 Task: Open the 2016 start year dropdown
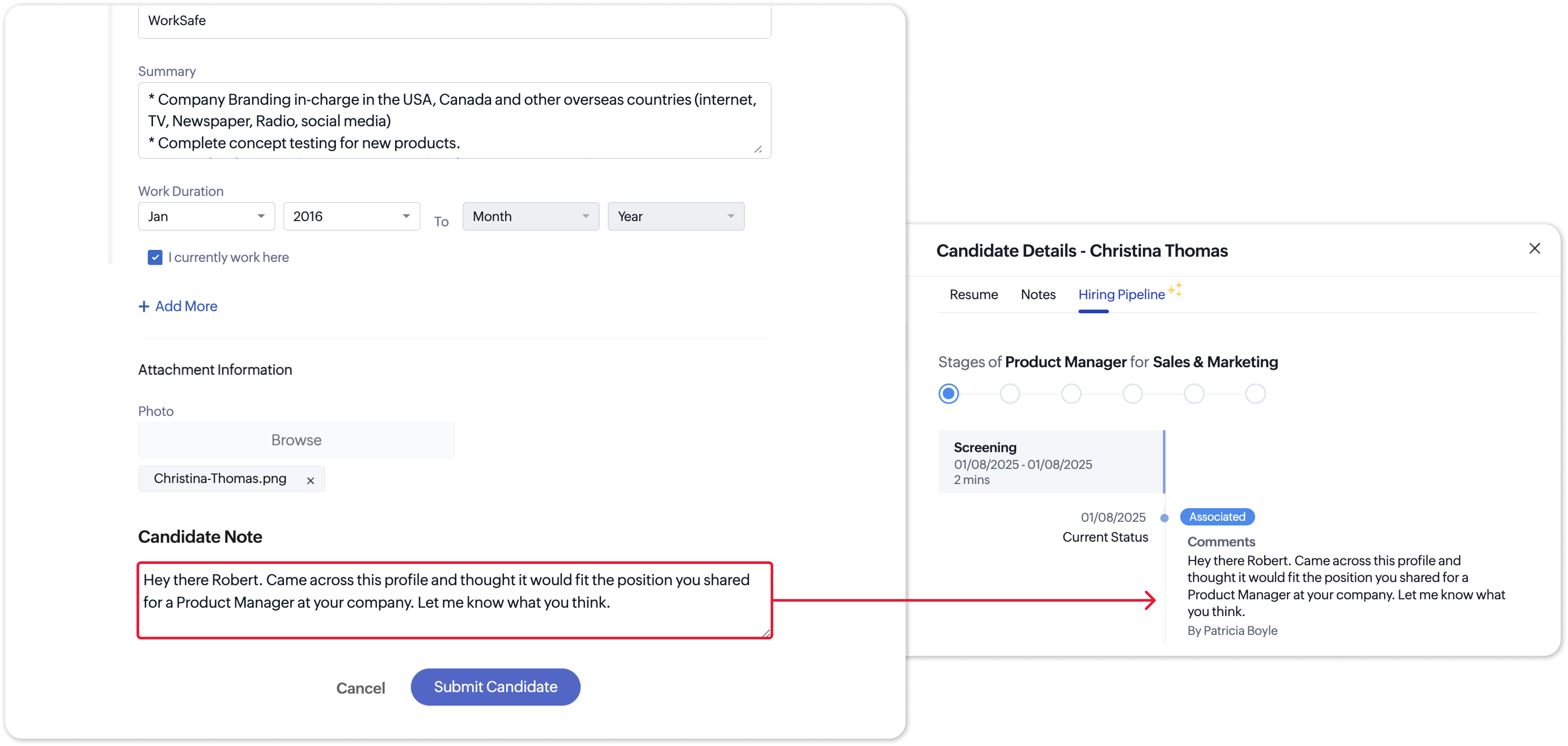351,217
